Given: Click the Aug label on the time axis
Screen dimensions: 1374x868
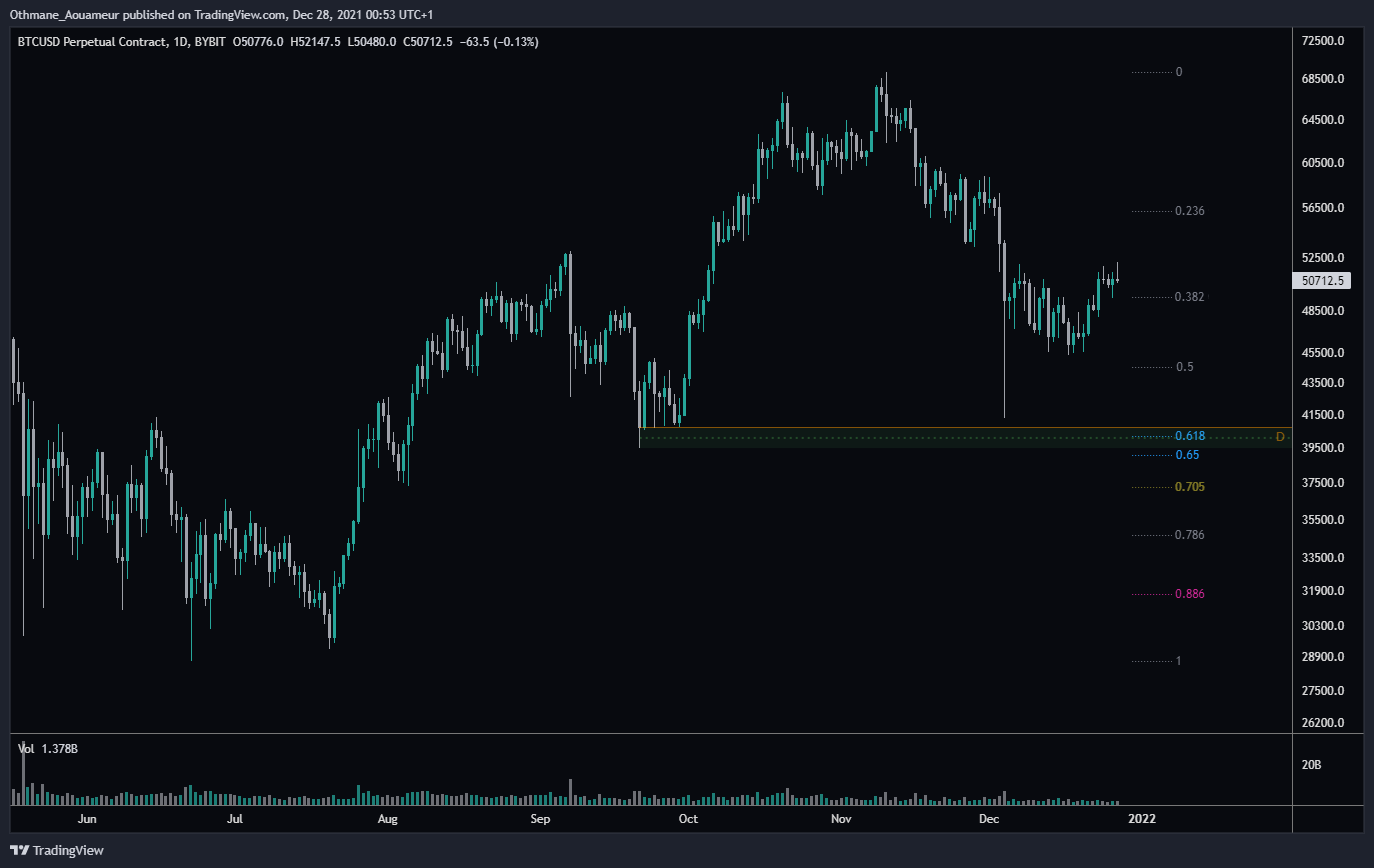Looking at the screenshot, I should (x=388, y=819).
